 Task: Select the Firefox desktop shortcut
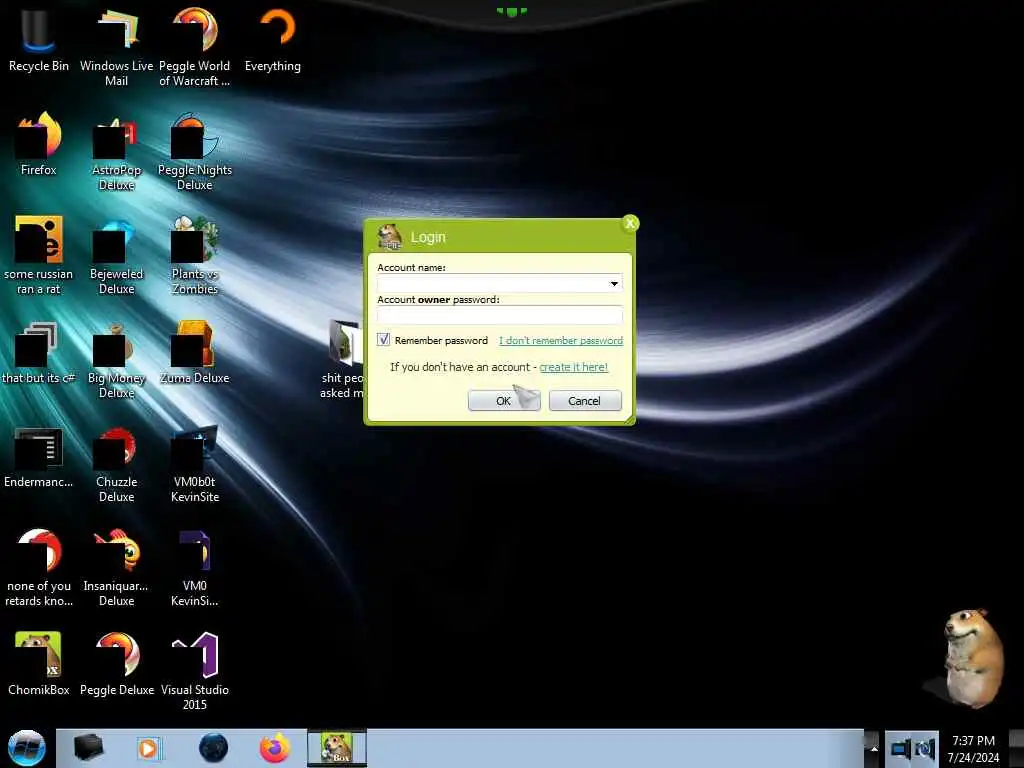coord(39,144)
